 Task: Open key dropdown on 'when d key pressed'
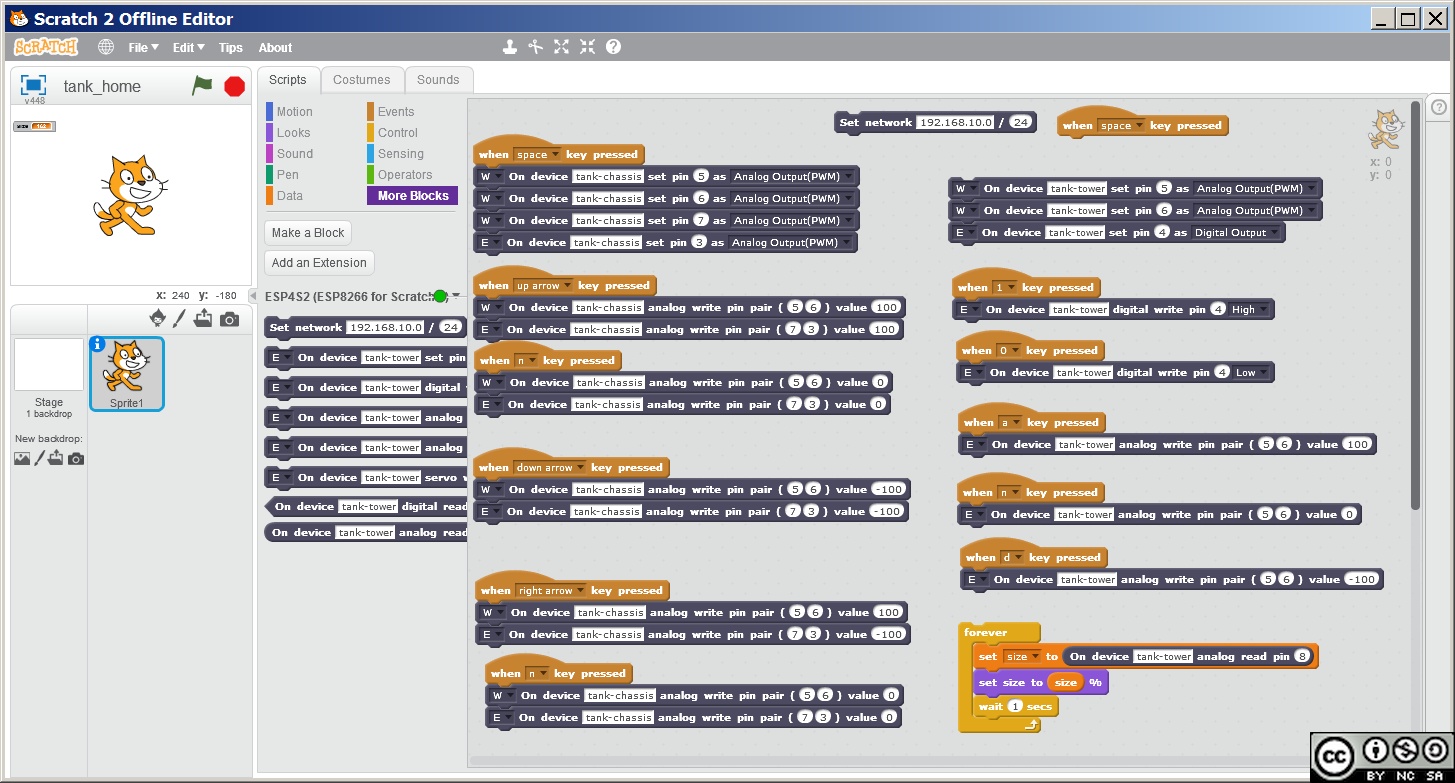pos(1018,558)
